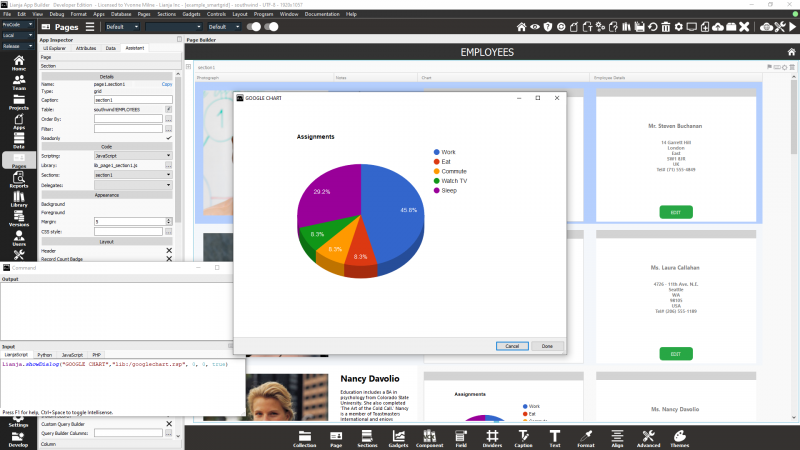Image resolution: width=800 pixels, height=450 pixels.
Task: Open the Projects workspace
Action: [18, 102]
